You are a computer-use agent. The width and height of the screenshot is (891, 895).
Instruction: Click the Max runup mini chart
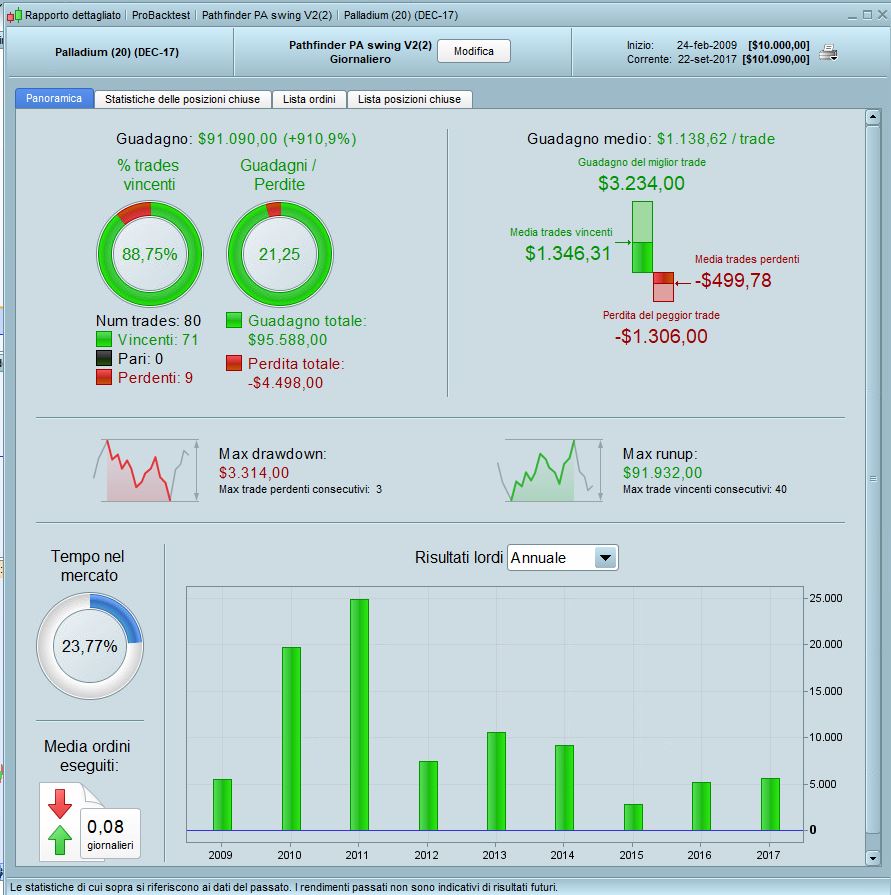pyautogui.click(x=550, y=470)
